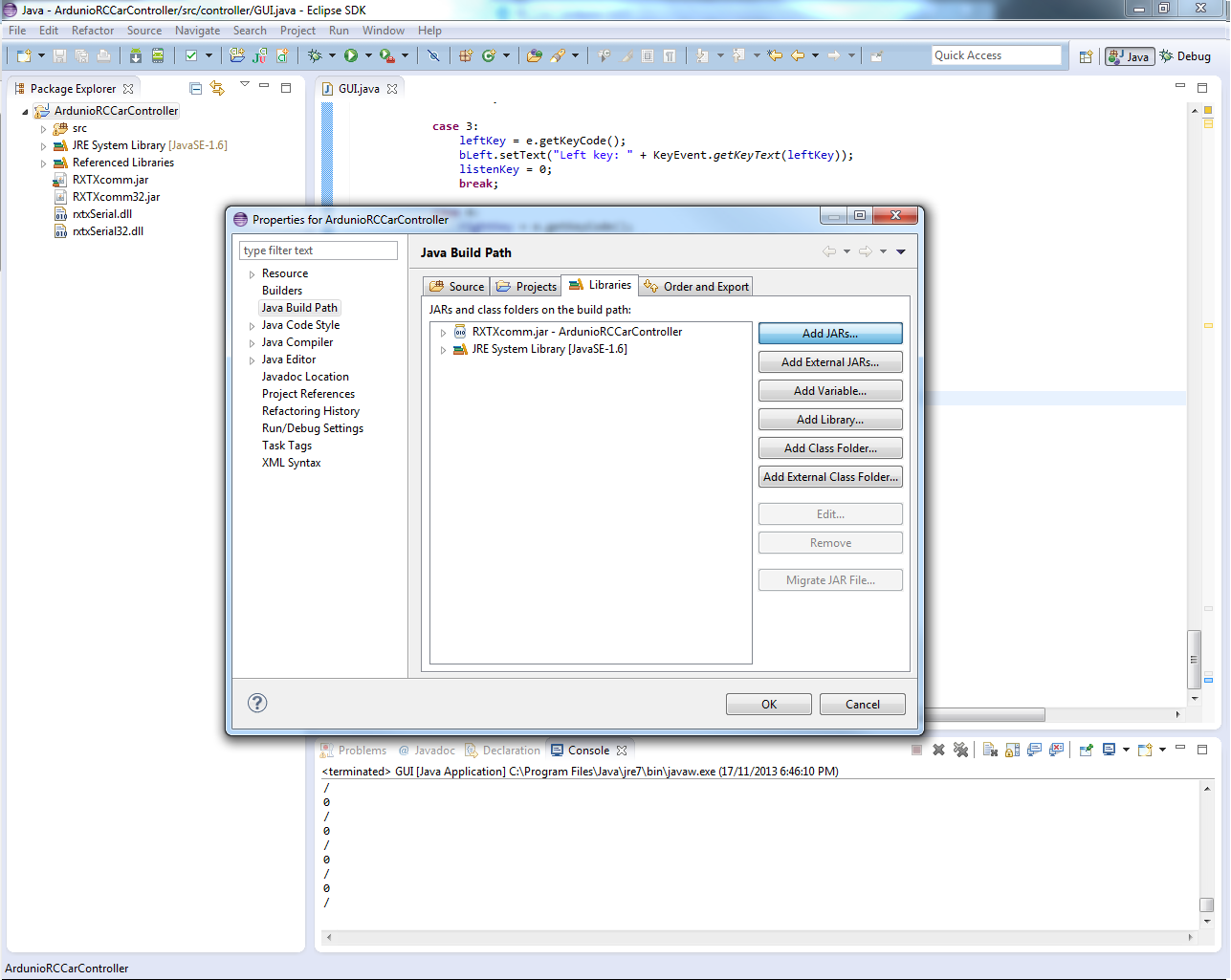
Task: Expand the RXTXcomm.jar entry in the Libraries list
Action: (x=443, y=333)
